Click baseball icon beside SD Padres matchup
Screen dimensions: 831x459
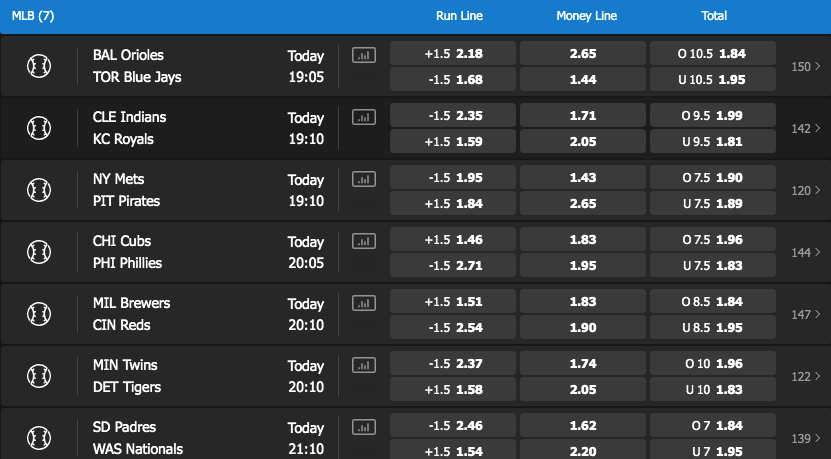[x=39, y=438]
